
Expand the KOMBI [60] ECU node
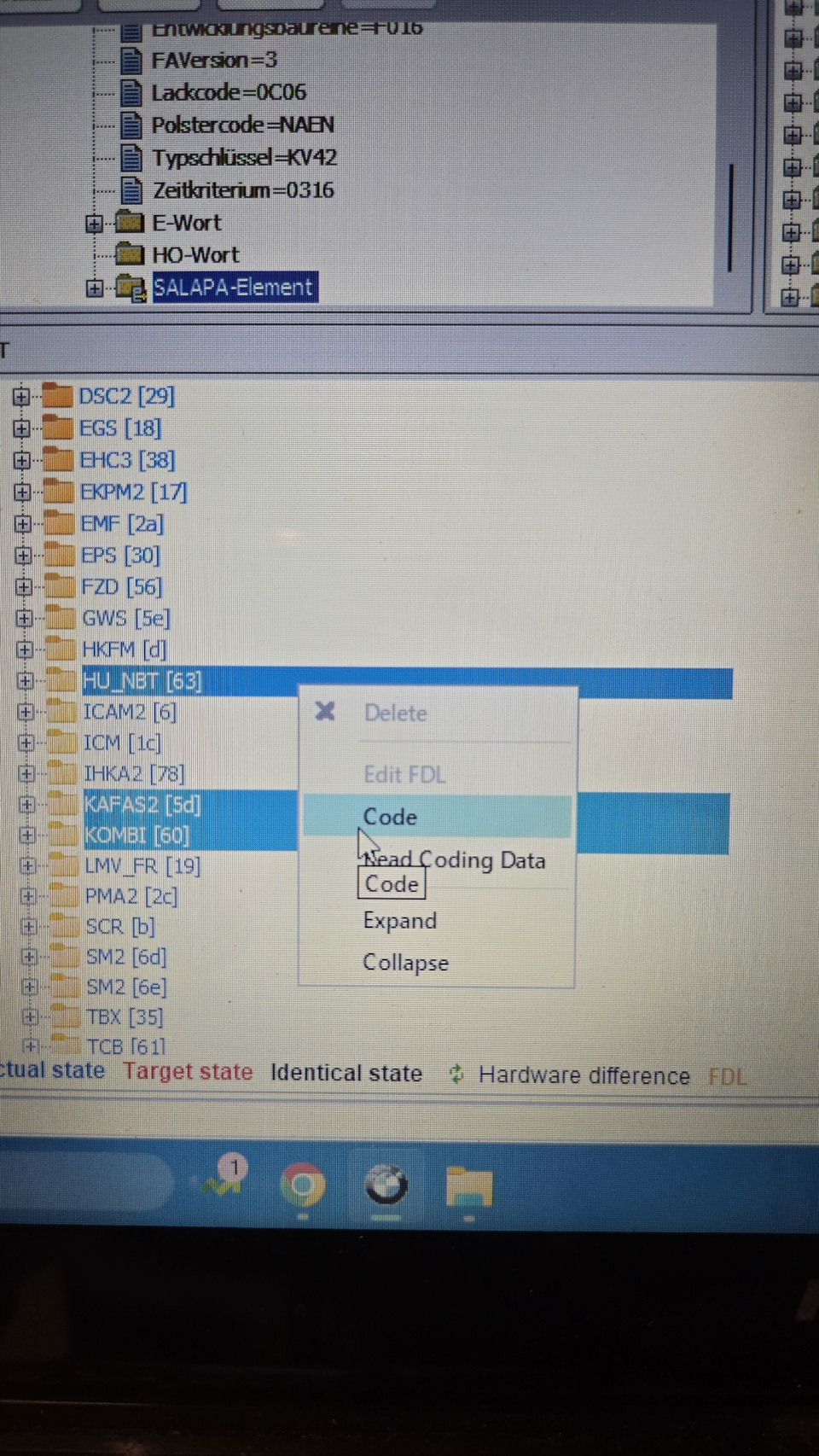(27, 835)
